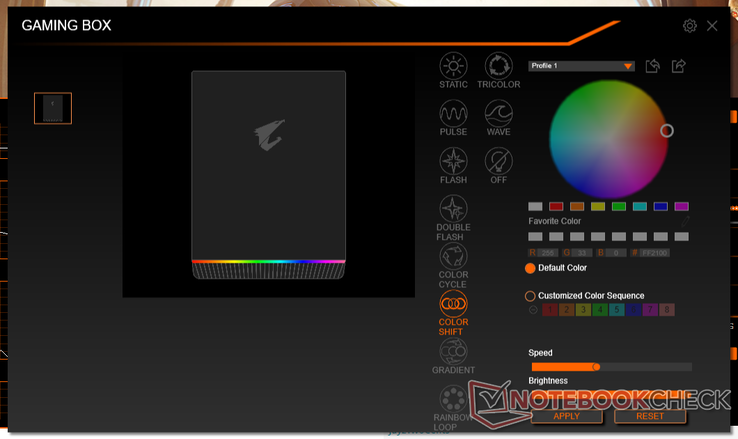The width and height of the screenshot is (738, 439).
Task: Pick the purple preset color swatch
Action: click(682, 206)
